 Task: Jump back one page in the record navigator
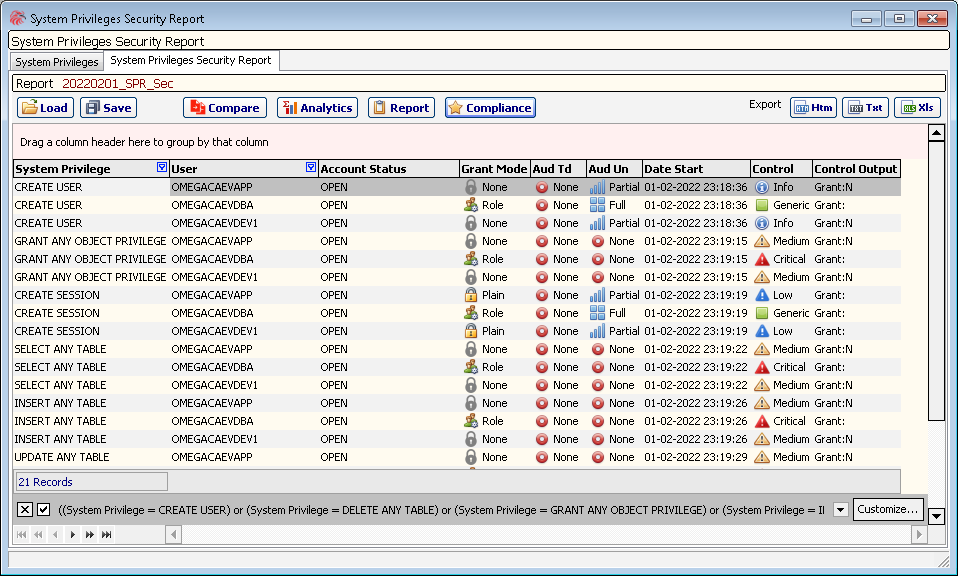[x=38, y=534]
